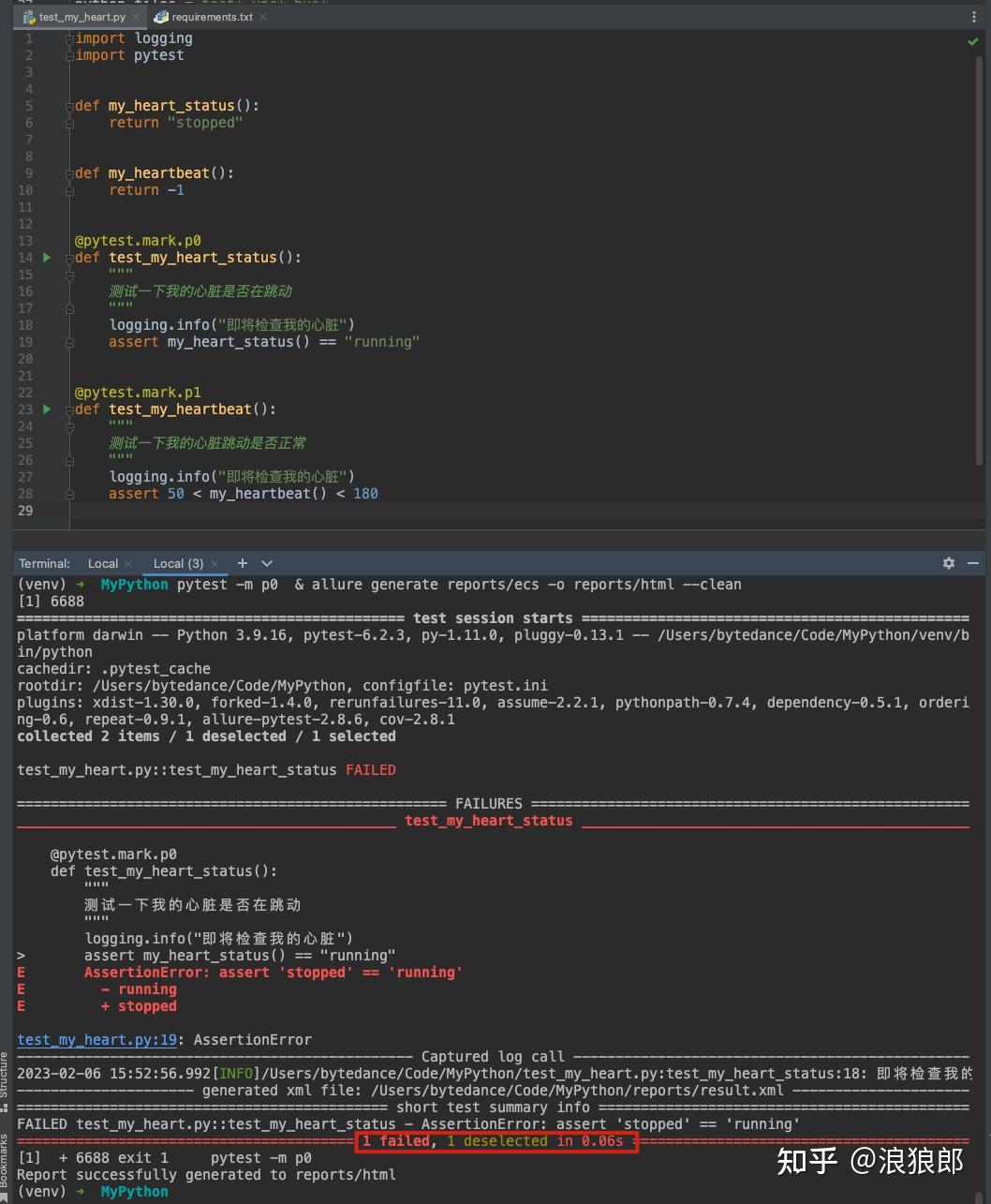Open test_my_heart.py:19 link in terminal output
This screenshot has width=991, height=1204.
click(96, 1039)
